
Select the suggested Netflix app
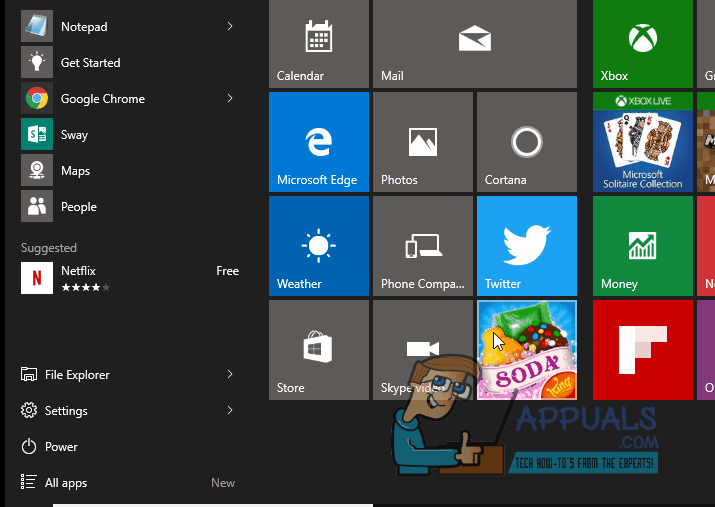click(130, 278)
